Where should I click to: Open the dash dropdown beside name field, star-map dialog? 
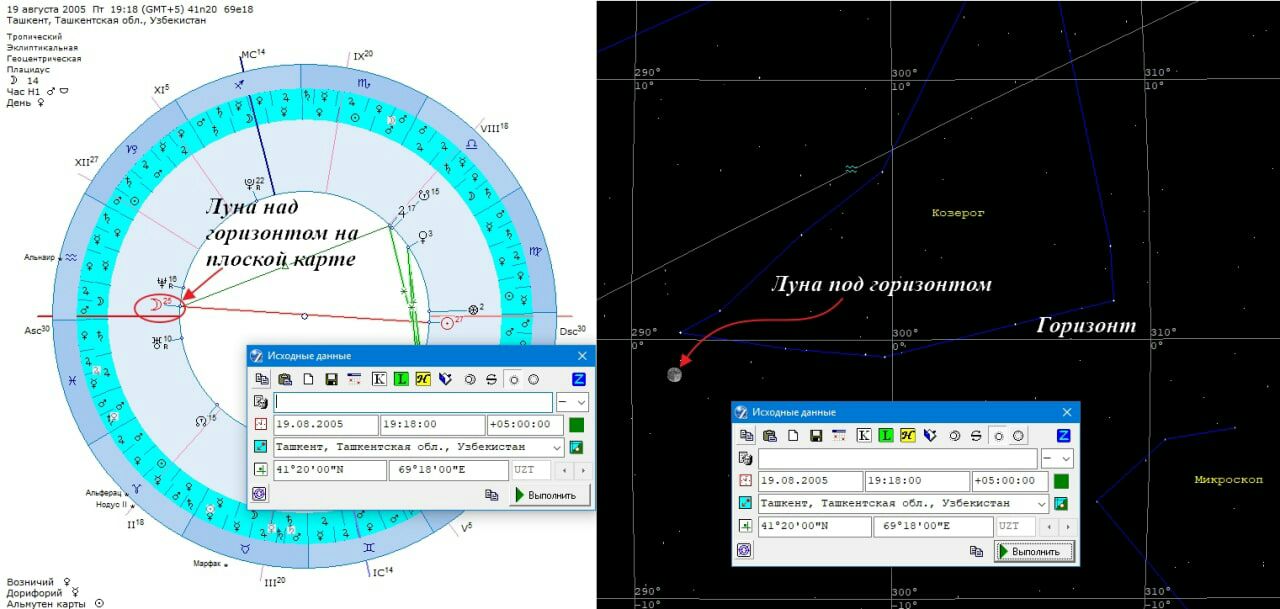[x=1057, y=458]
